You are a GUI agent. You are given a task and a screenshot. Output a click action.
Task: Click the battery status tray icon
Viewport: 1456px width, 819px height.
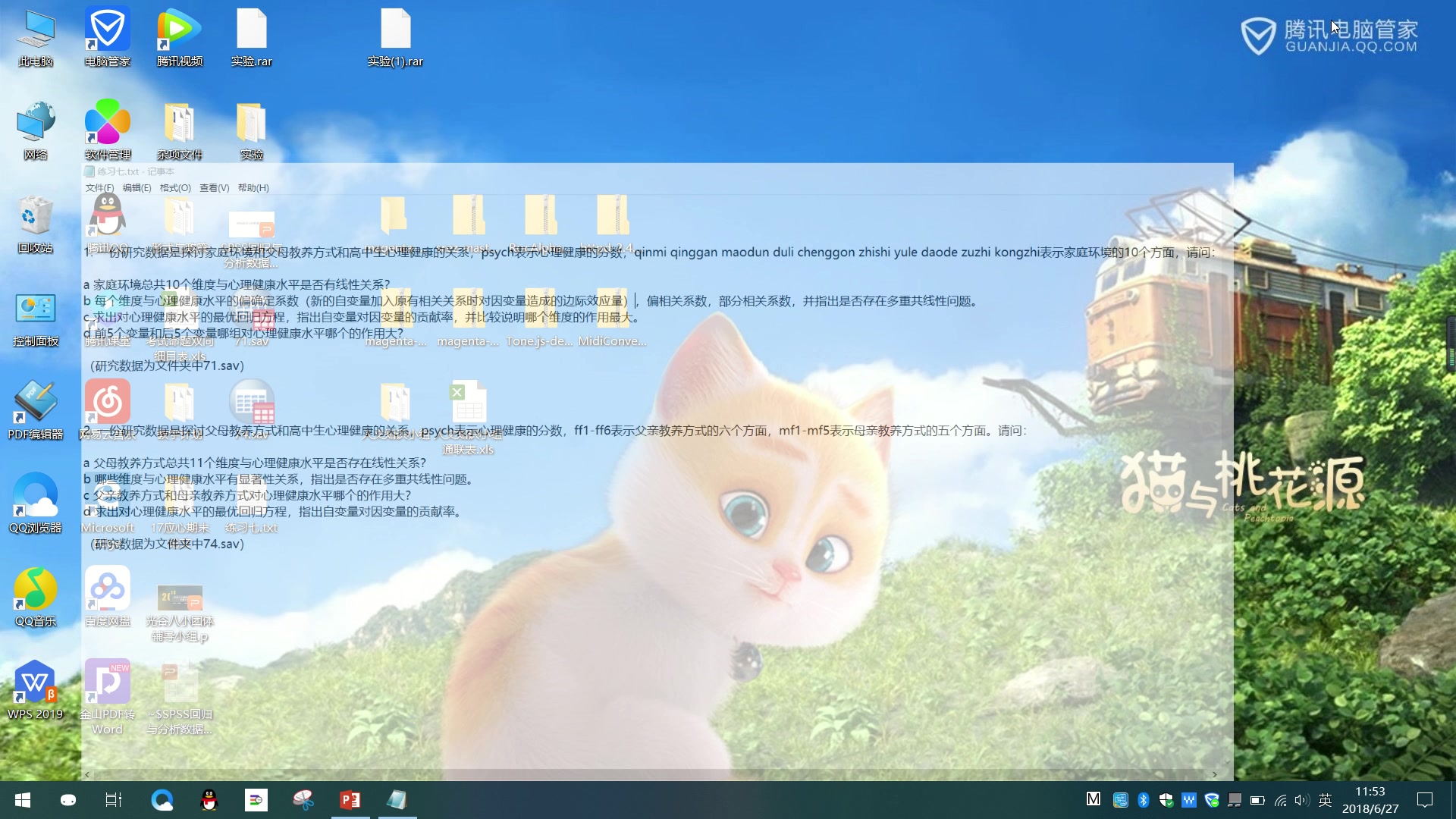click(1257, 800)
